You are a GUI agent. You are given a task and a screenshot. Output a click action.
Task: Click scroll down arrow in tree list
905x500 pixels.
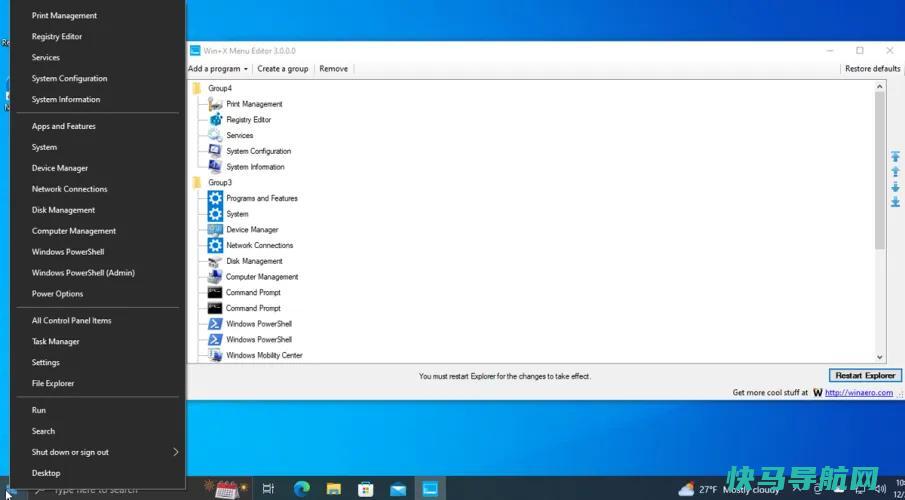tap(880, 357)
